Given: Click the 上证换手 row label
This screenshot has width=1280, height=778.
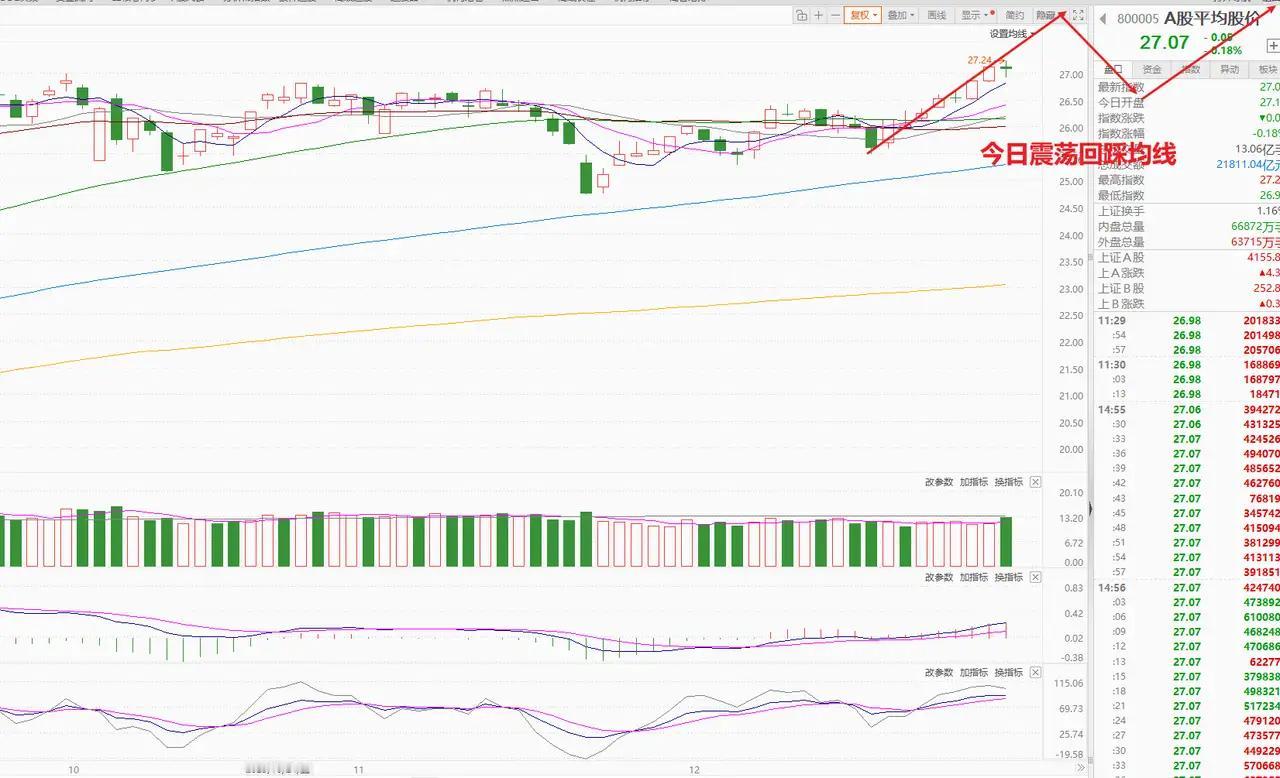Looking at the screenshot, I should [x=1121, y=211].
